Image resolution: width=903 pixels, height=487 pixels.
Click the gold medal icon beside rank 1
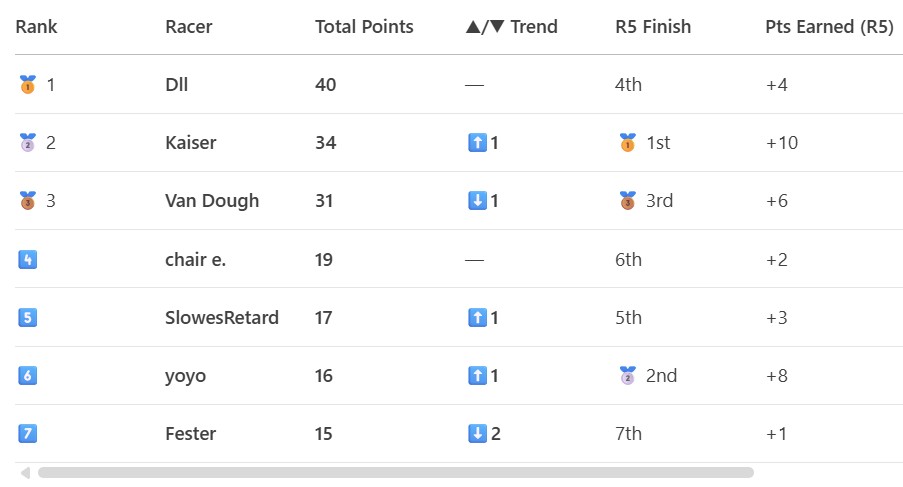click(28, 85)
